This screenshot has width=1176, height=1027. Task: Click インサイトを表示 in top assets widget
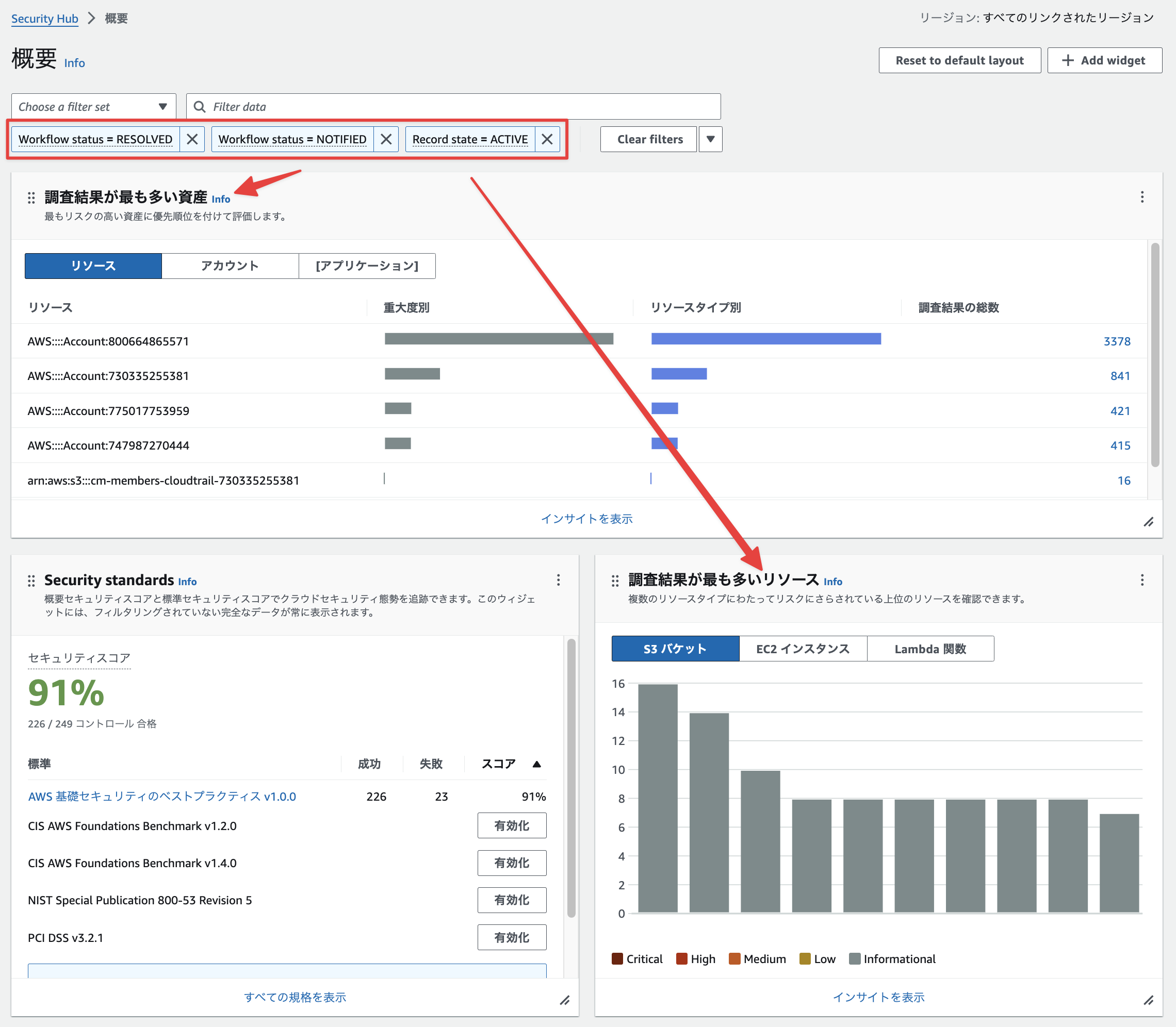point(586,519)
